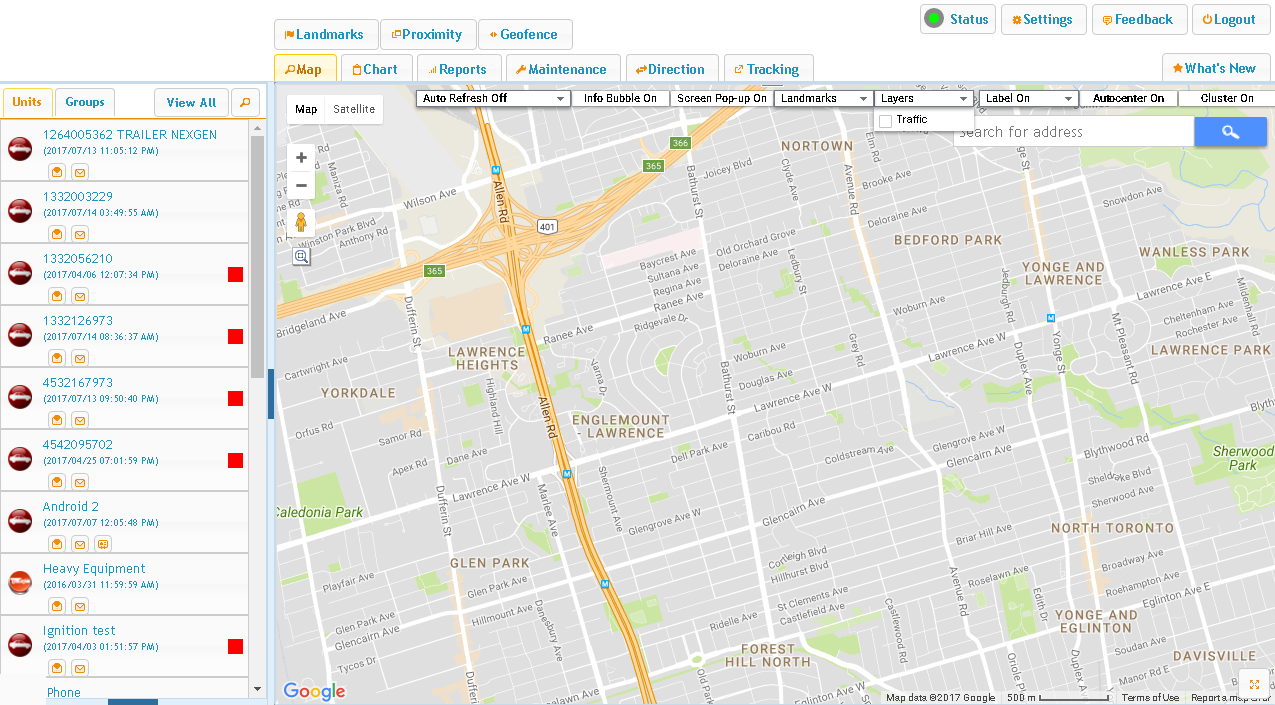Click the zoom-area magnifier below the pegman
Image resolution: width=1275 pixels, height=705 pixels.
click(x=301, y=257)
